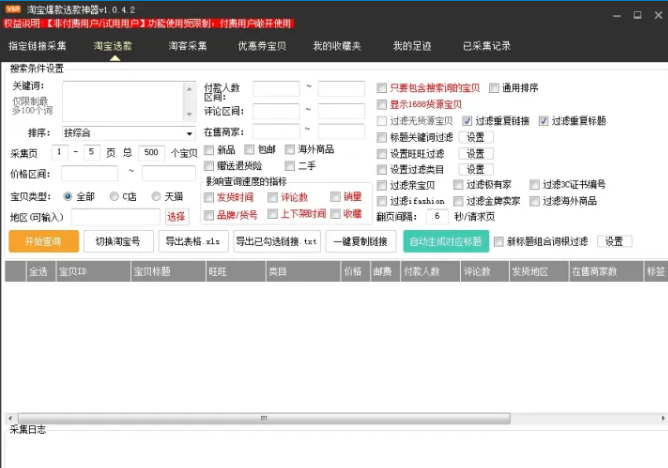
Task: Check the 品牌/货号 checkbox
Action: 209,215
